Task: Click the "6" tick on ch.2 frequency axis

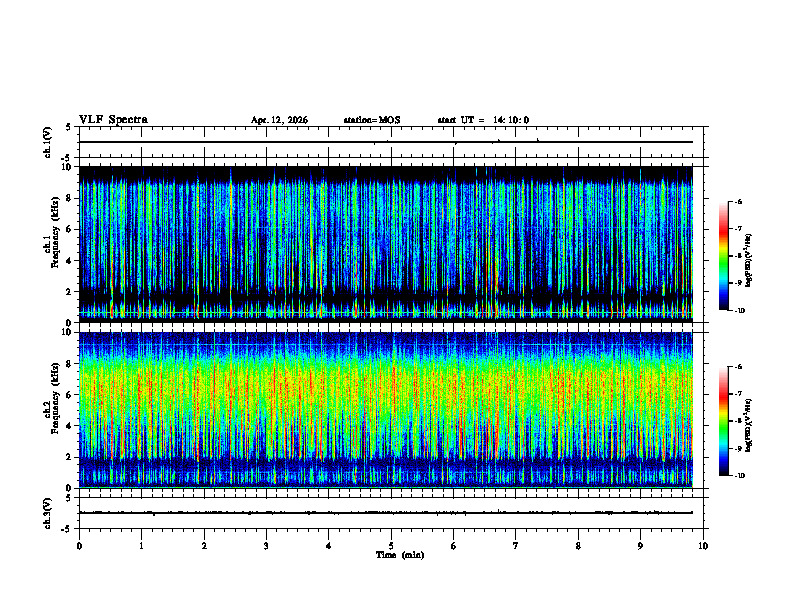Action: tap(70, 395)
